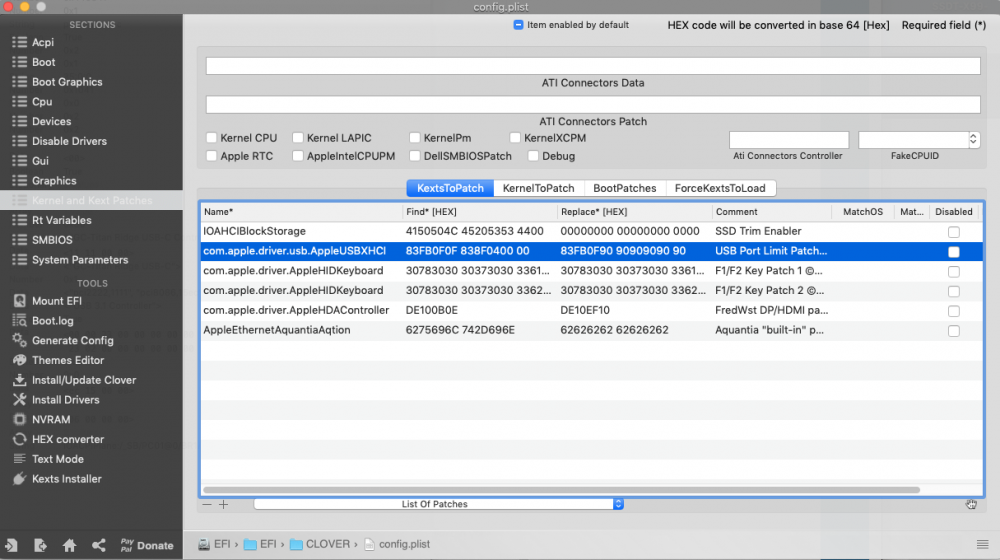Switch to the KernelToPatch tab

(538, 188)
